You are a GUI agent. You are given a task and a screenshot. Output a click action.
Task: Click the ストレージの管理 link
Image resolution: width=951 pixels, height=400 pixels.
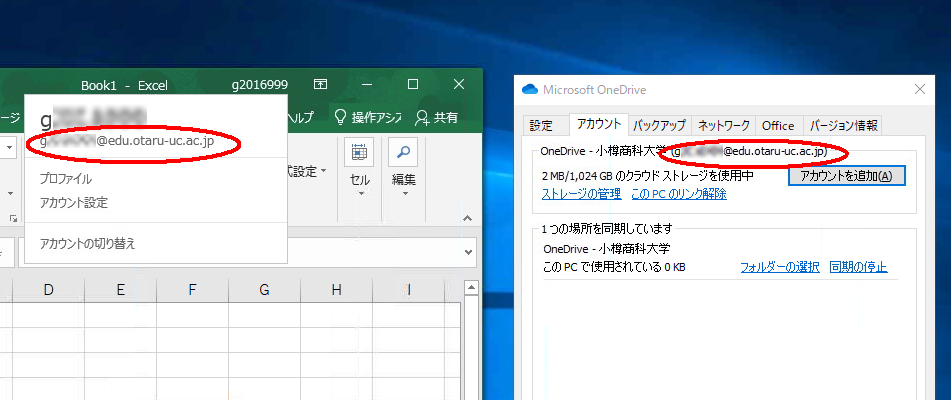click(581, 194)
